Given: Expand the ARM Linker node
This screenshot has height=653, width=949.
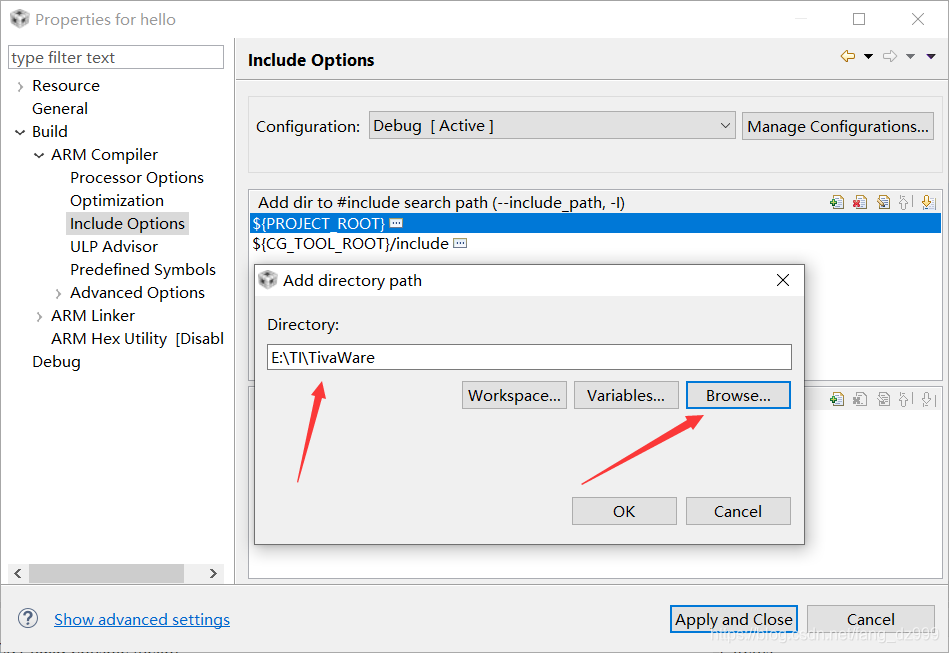Looking at the screenshot, I should pos(39,317).
